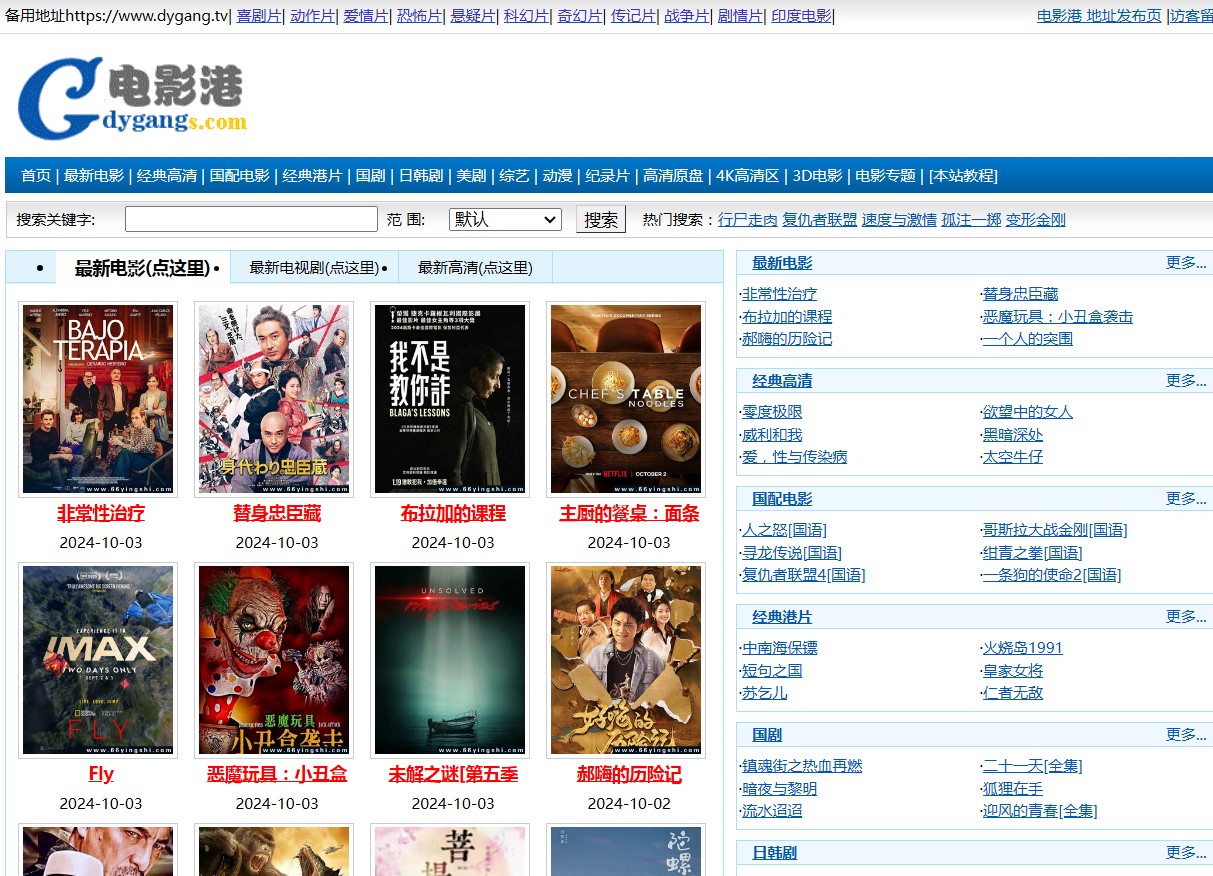
Task: Open 复仇者联盟4[国语] in the sidebar
Action: tap(803, 575)
